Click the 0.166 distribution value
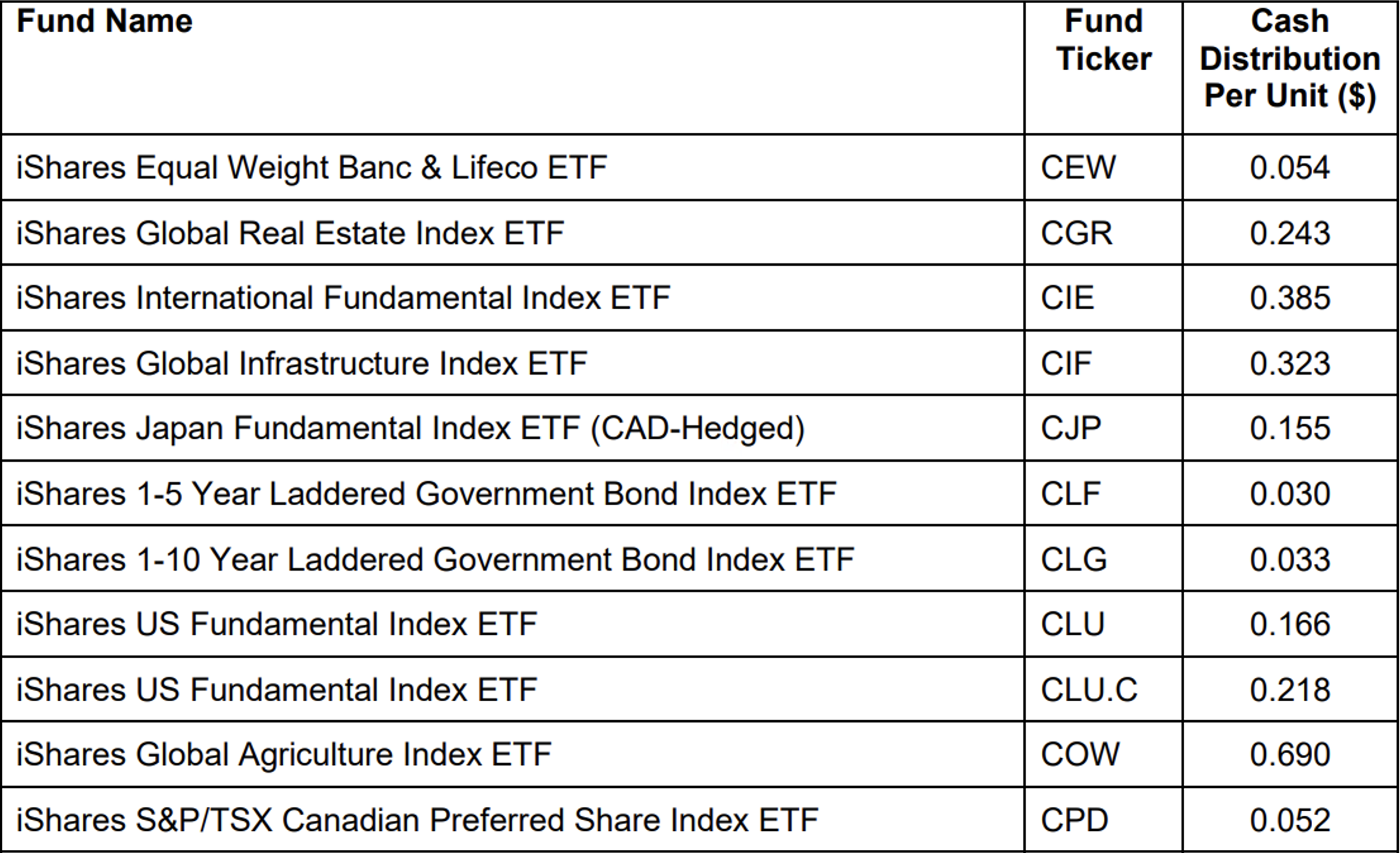The image size is (1400, 853). [x=1290, y=625]
